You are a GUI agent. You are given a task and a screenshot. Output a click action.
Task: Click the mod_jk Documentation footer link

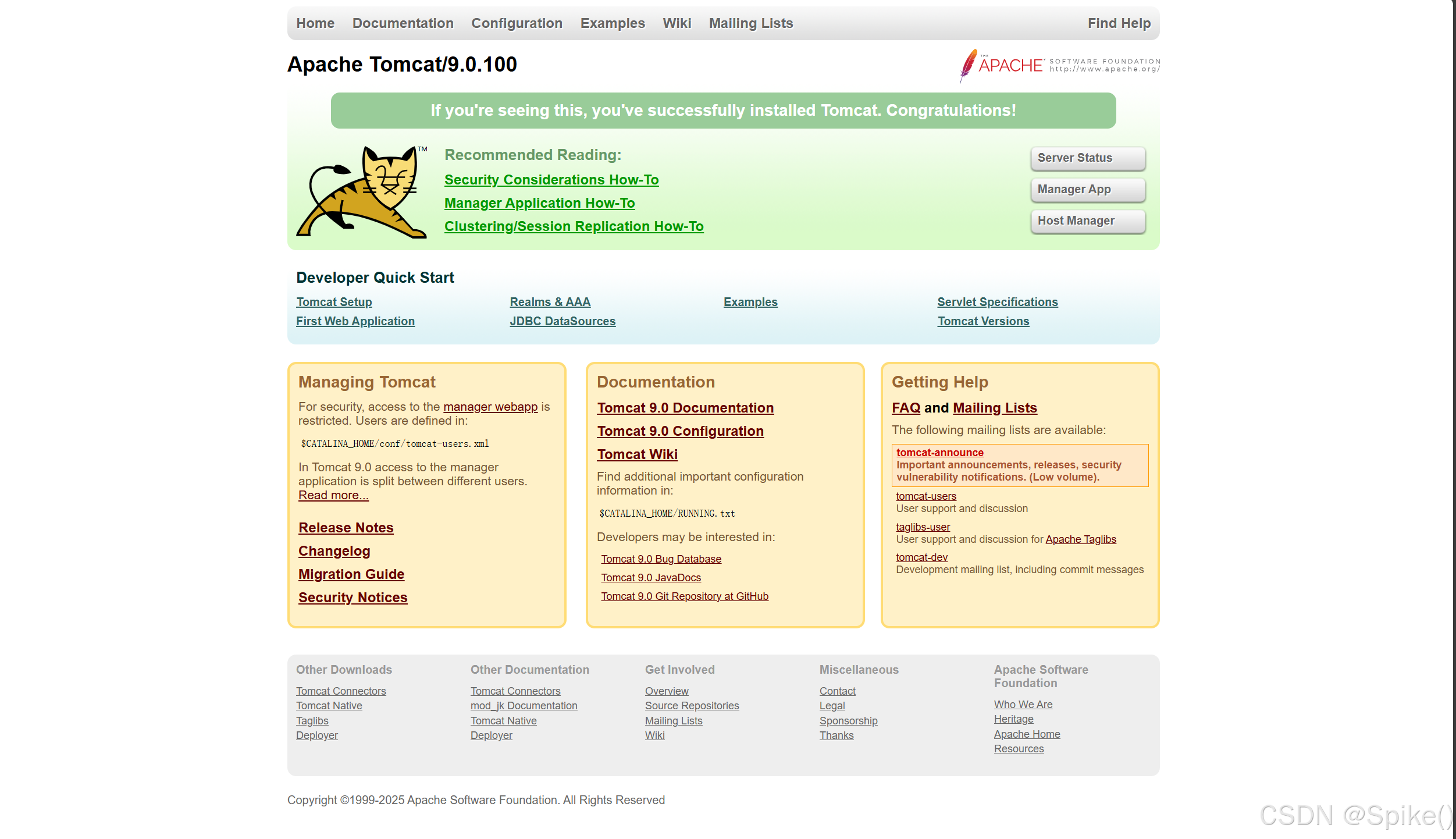[x=524, y=706]
